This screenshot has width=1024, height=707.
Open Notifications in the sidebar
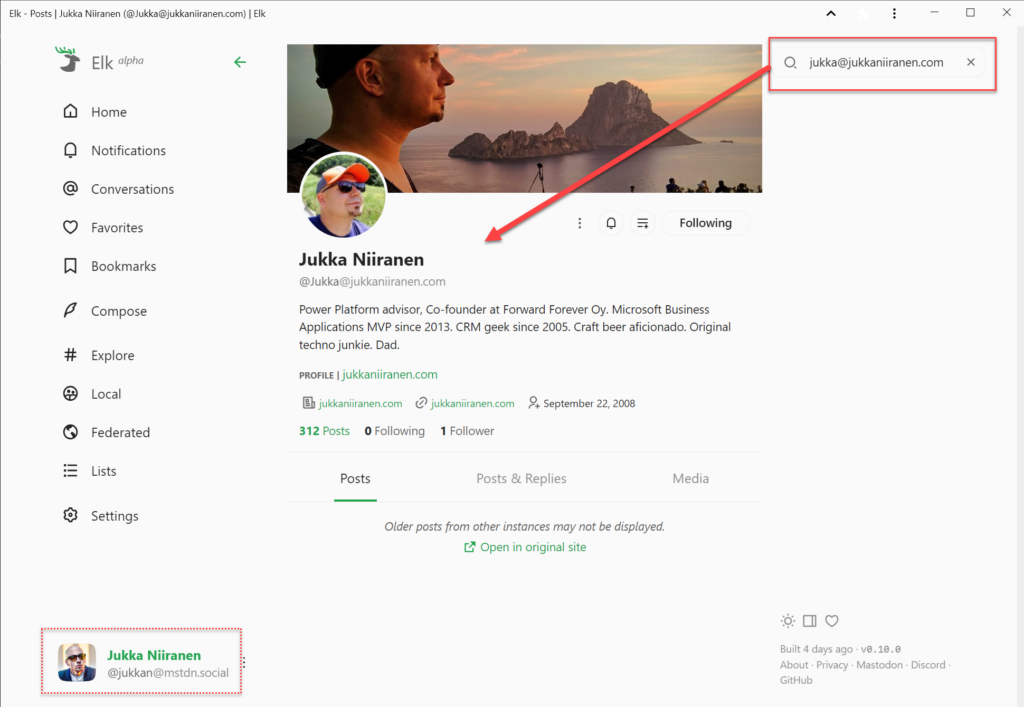coord(114,150)
